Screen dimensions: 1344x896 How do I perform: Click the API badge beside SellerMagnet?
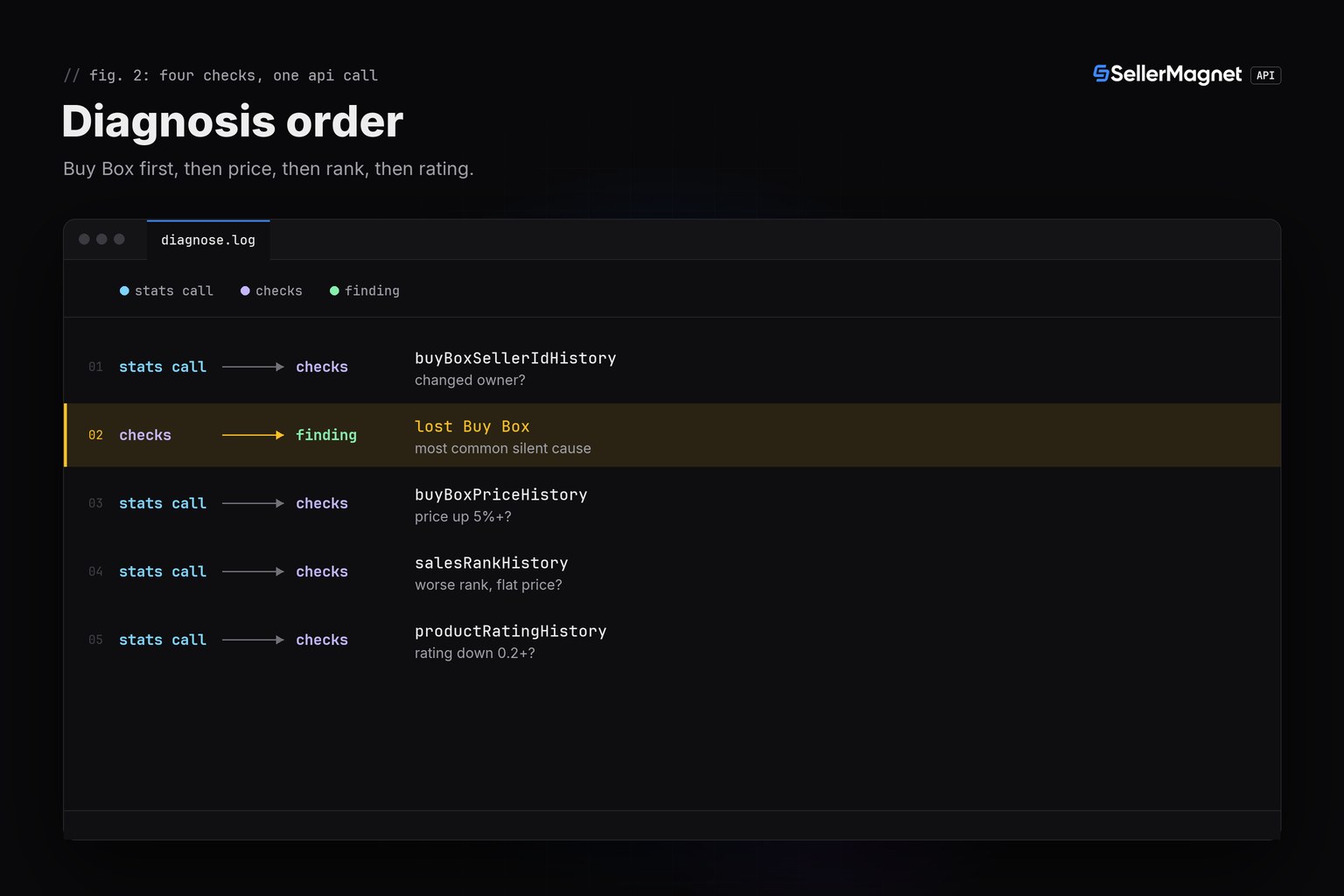coord(1265,75)
